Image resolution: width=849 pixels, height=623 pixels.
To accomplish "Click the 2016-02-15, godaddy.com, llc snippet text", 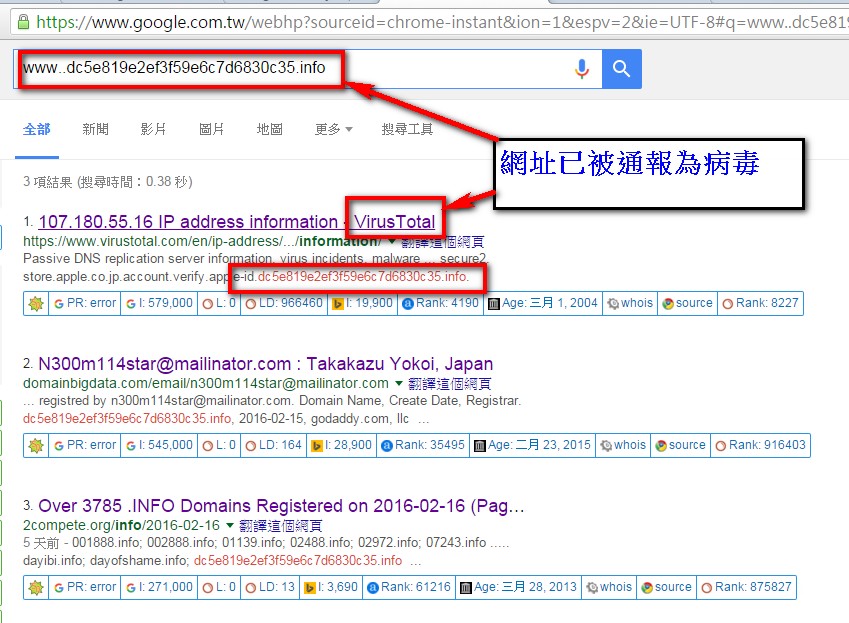I will tap(324, 419).
